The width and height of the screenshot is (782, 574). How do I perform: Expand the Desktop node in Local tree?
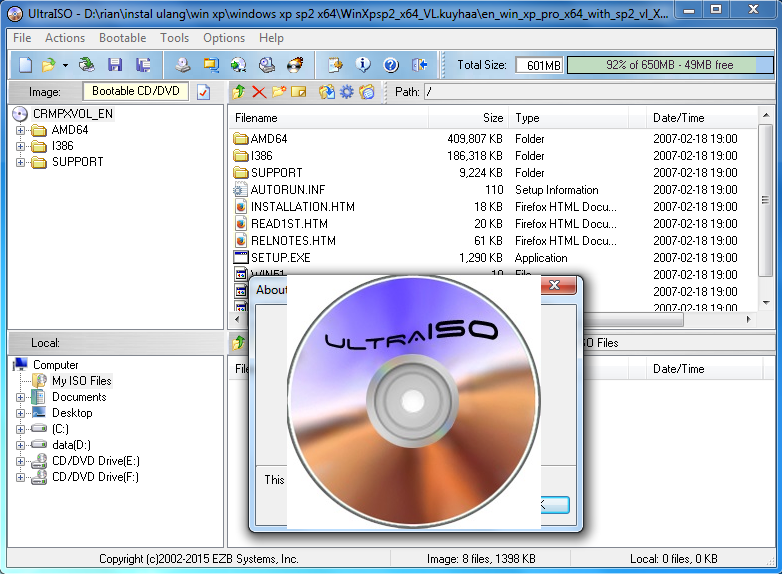(20, 413)
